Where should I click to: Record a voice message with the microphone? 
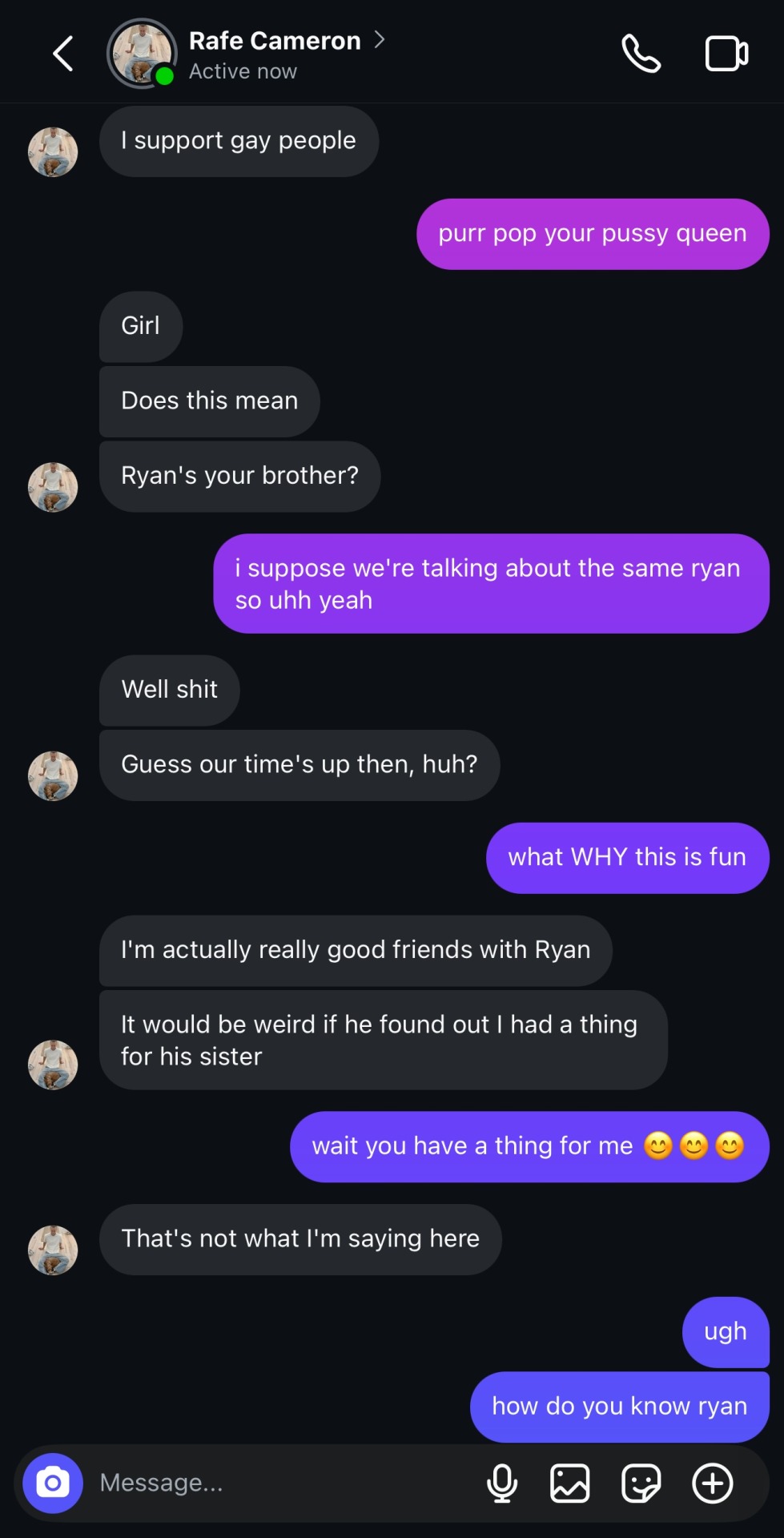click(x=502, y=1483)
